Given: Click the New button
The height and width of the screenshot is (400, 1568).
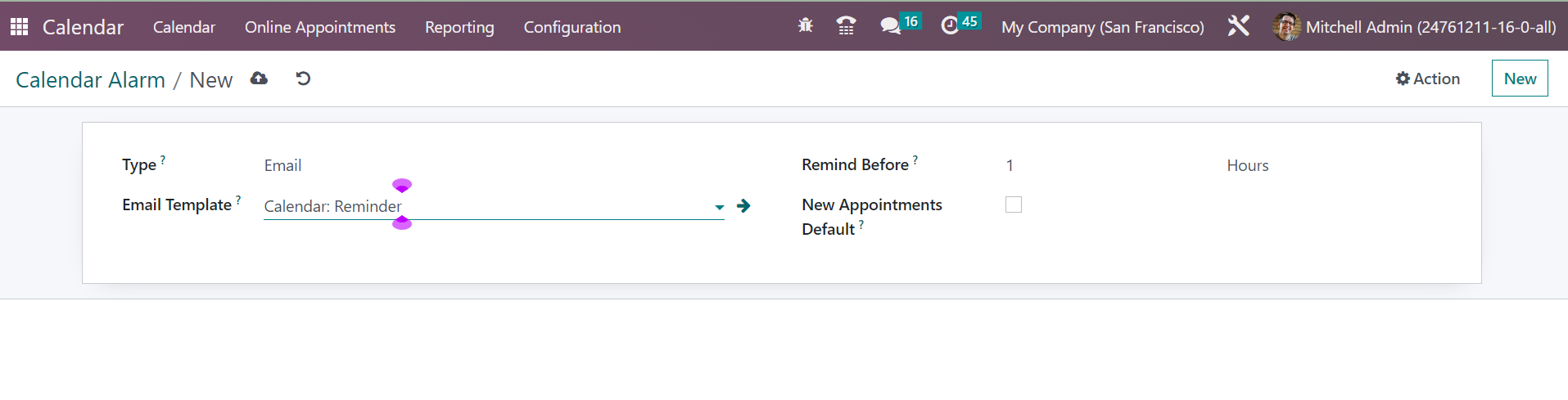Looking at the screenshot, I should click(1519, 79).
